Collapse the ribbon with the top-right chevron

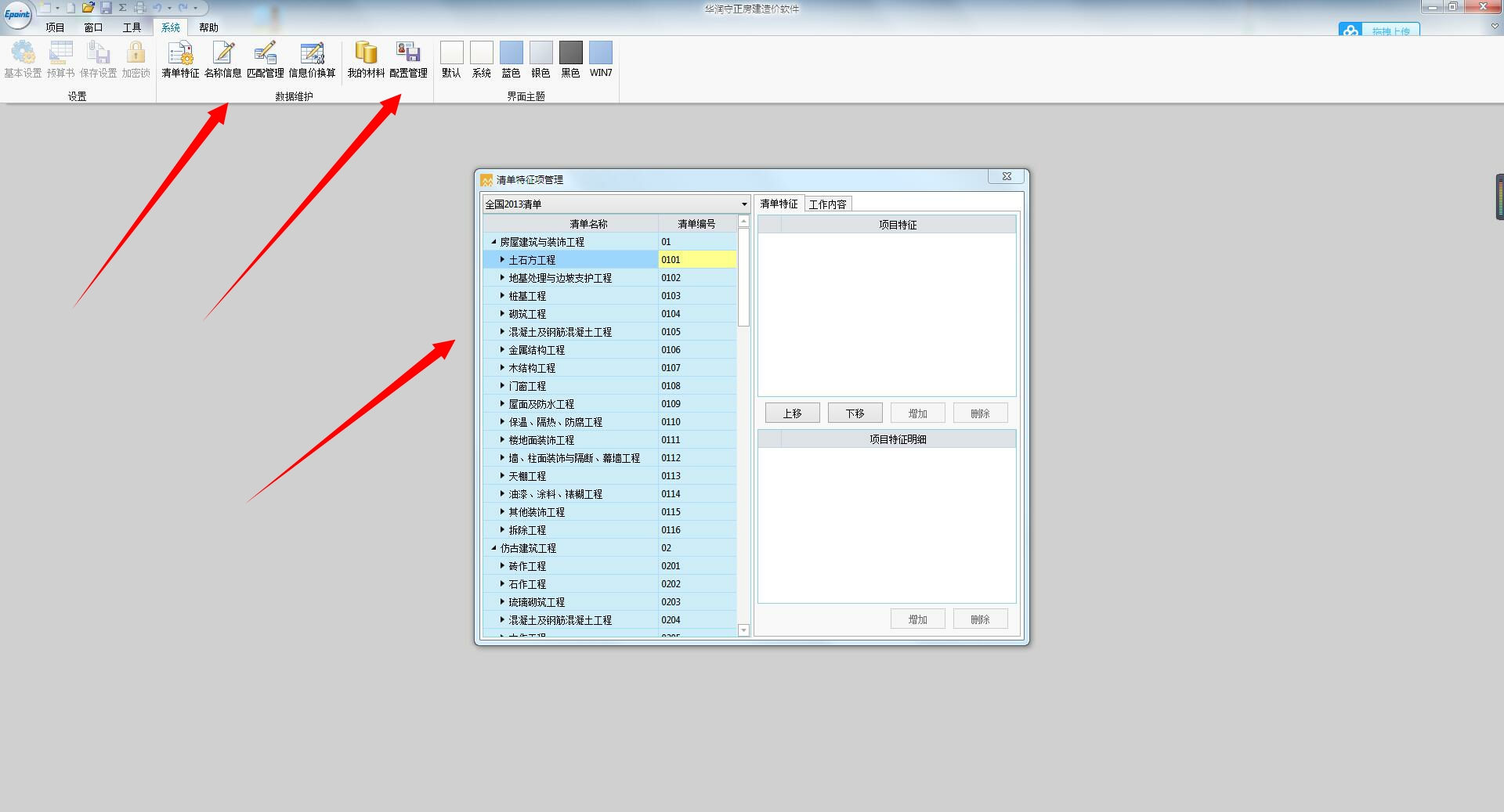(1495, 27)
